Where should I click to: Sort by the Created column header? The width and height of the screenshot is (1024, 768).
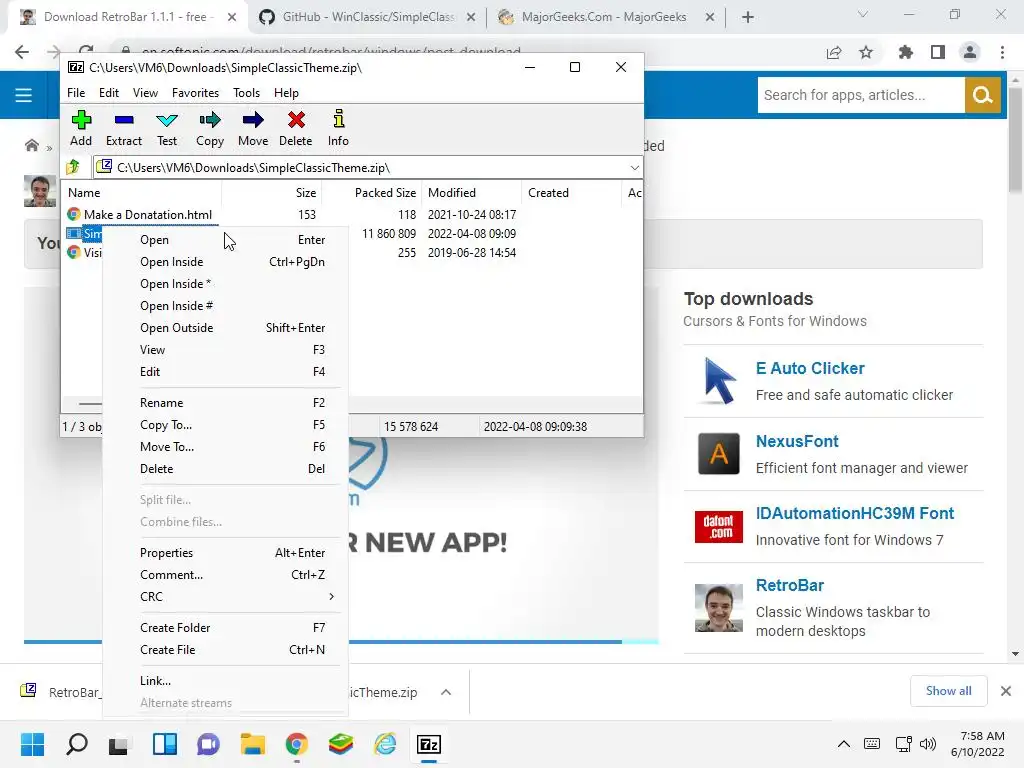coord(571,193)
